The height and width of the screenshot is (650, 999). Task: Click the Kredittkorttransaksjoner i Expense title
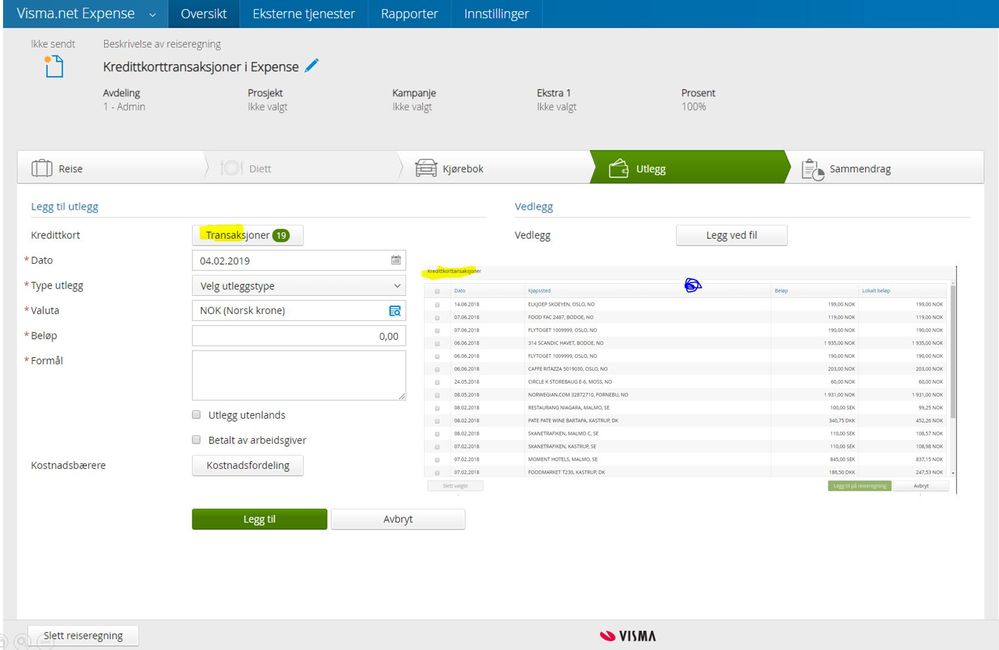(201, 66)
